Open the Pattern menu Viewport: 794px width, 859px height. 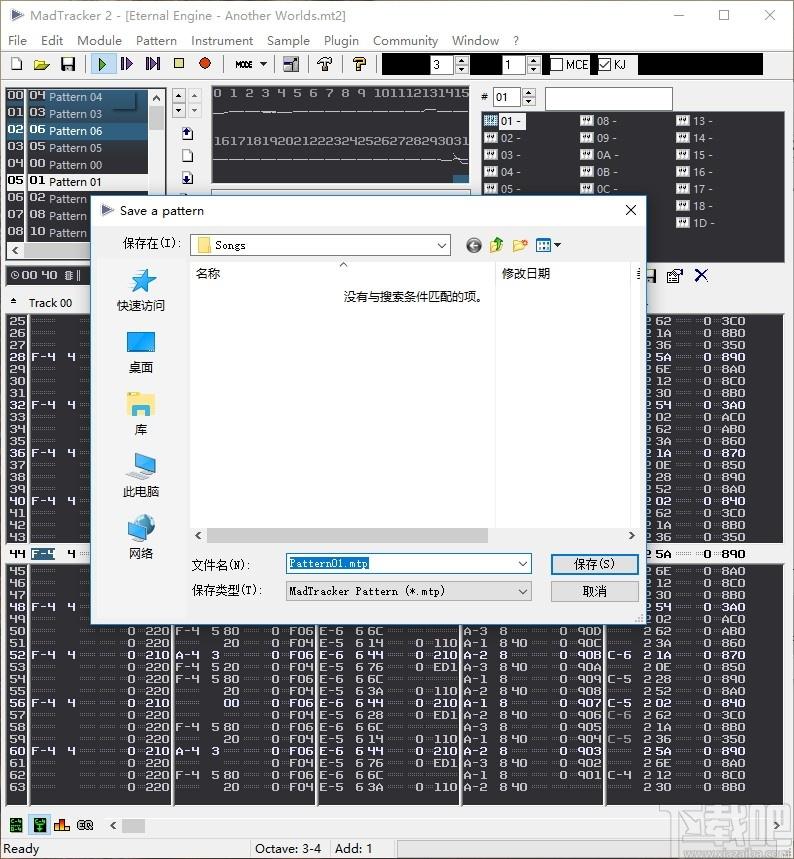pos(156,41)
